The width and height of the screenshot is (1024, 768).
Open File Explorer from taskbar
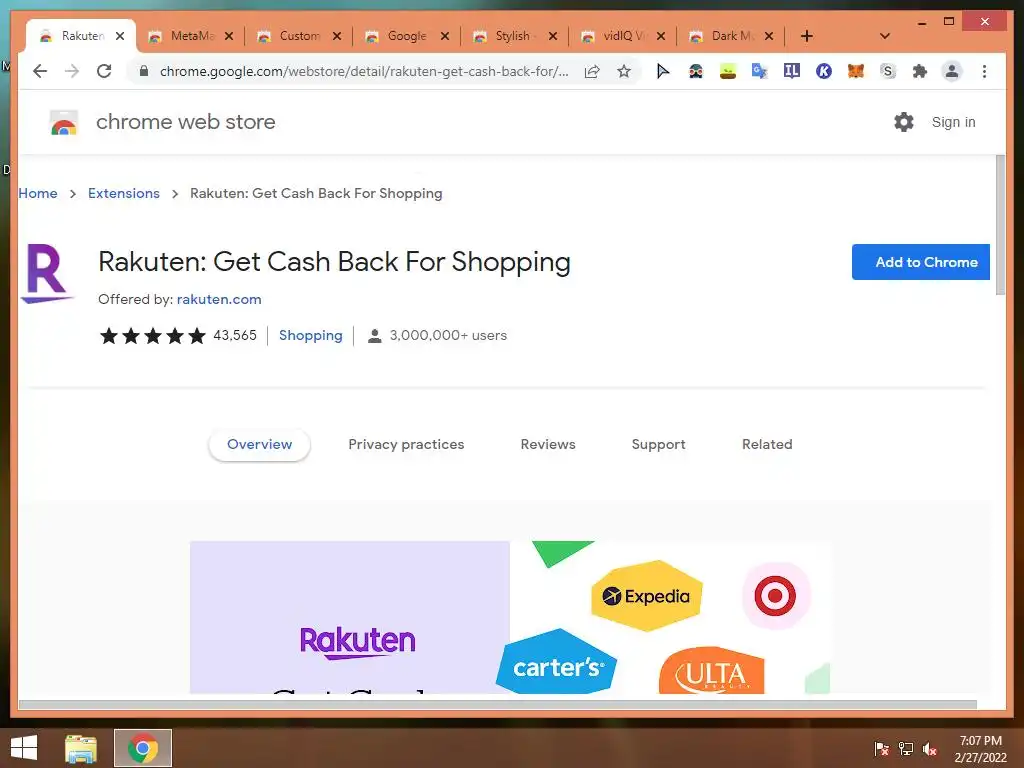(81, 748)
